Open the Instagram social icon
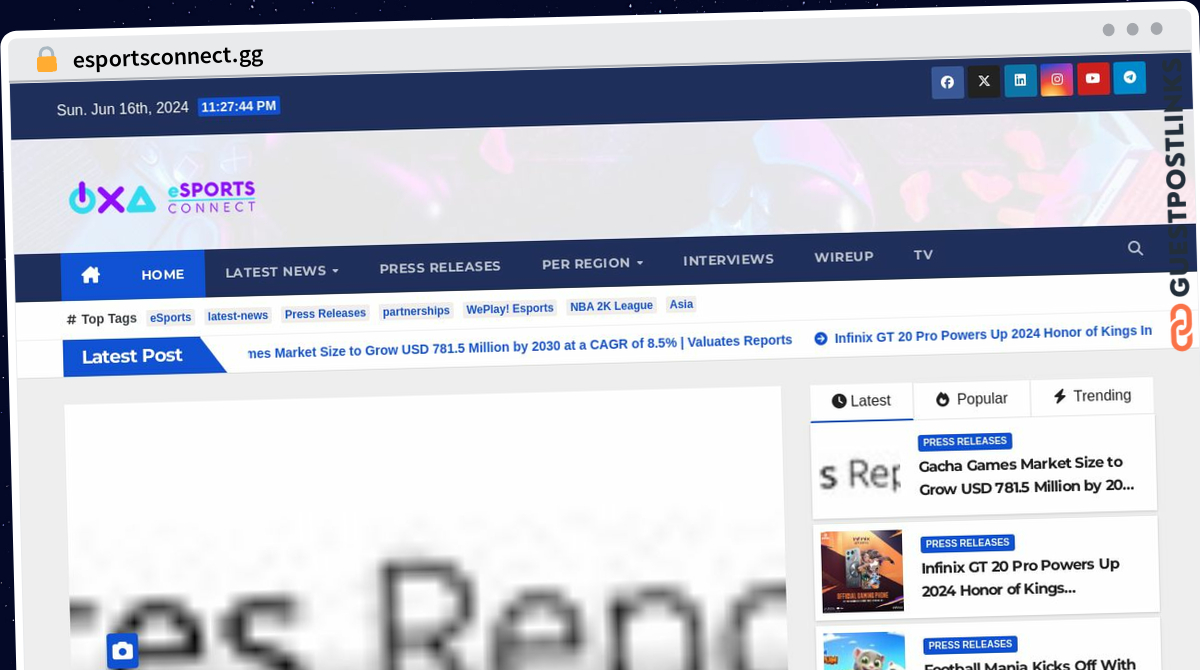Viewport: 1200px width, 670px height. tap(1056, 79)
